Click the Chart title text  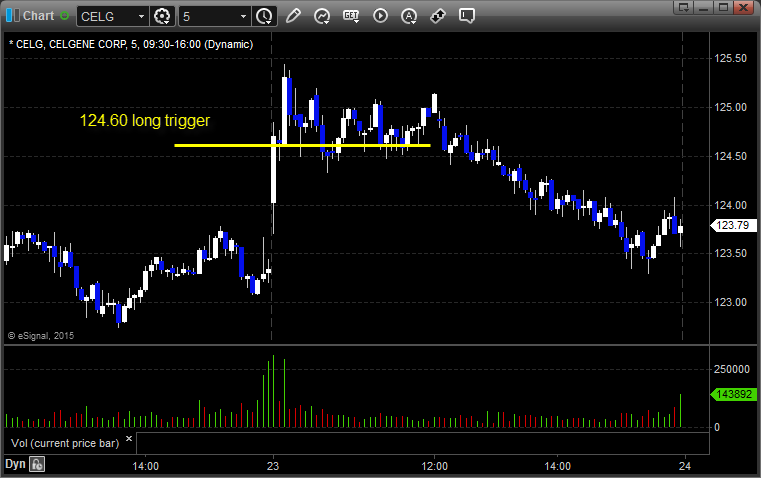[38, 16]
